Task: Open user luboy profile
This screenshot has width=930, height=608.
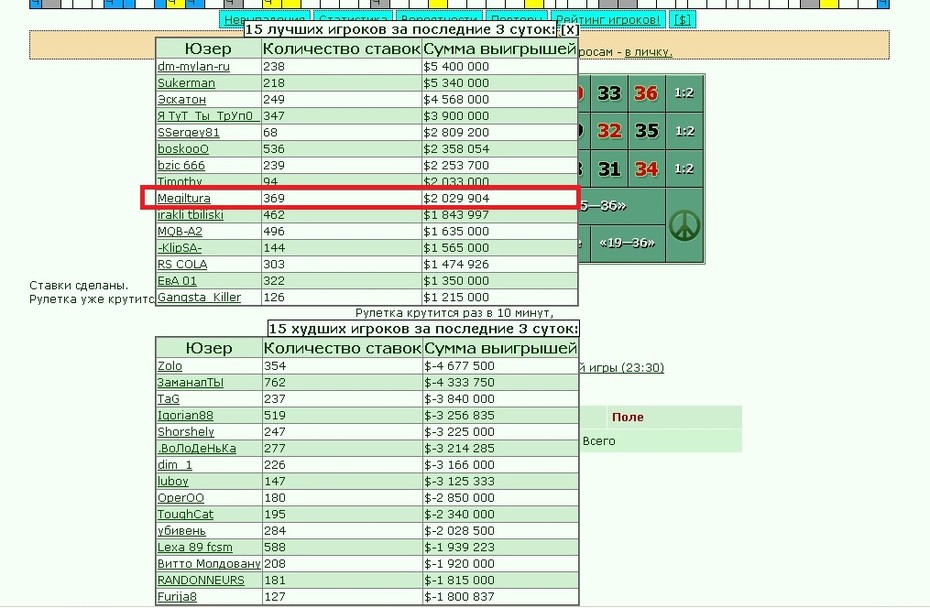Action: [173, 482]
